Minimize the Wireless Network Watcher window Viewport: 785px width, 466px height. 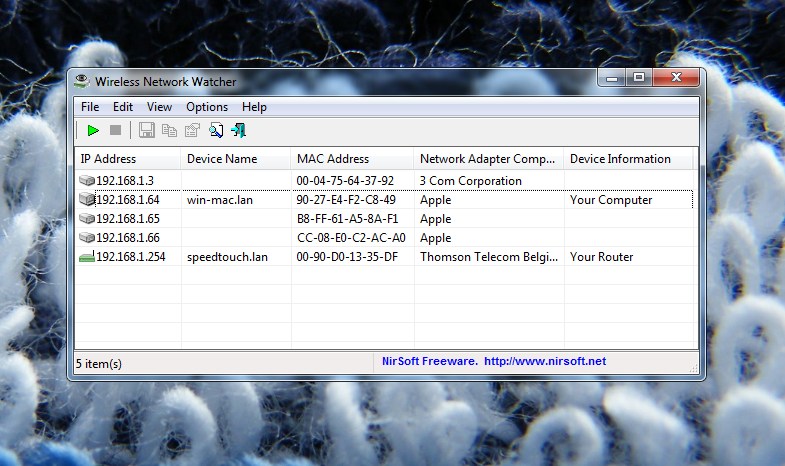click(612, 78)
